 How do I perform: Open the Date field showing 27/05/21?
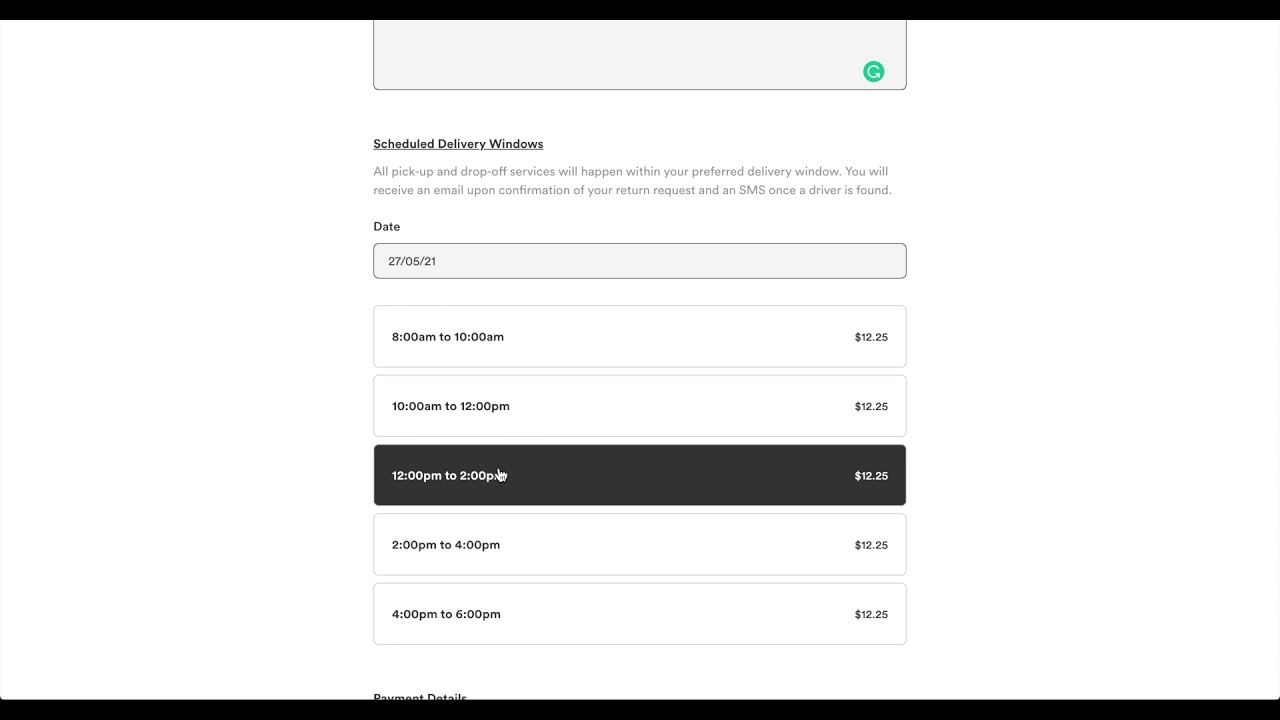(x=639, y=261)
